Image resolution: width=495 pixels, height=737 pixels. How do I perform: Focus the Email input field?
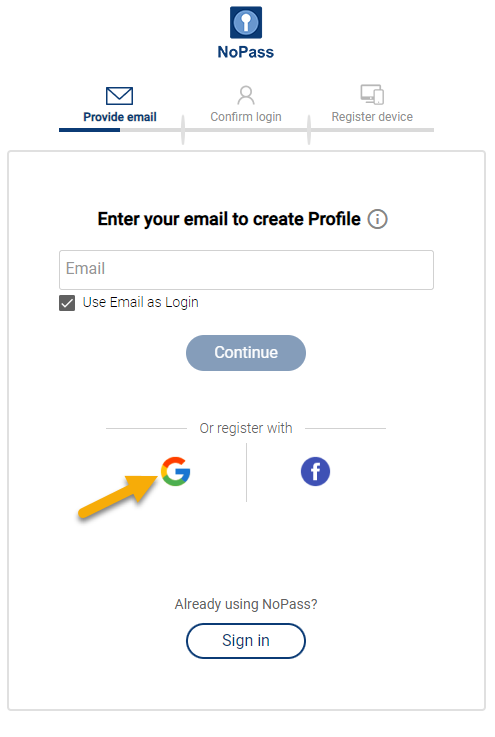tap(246, 270)
